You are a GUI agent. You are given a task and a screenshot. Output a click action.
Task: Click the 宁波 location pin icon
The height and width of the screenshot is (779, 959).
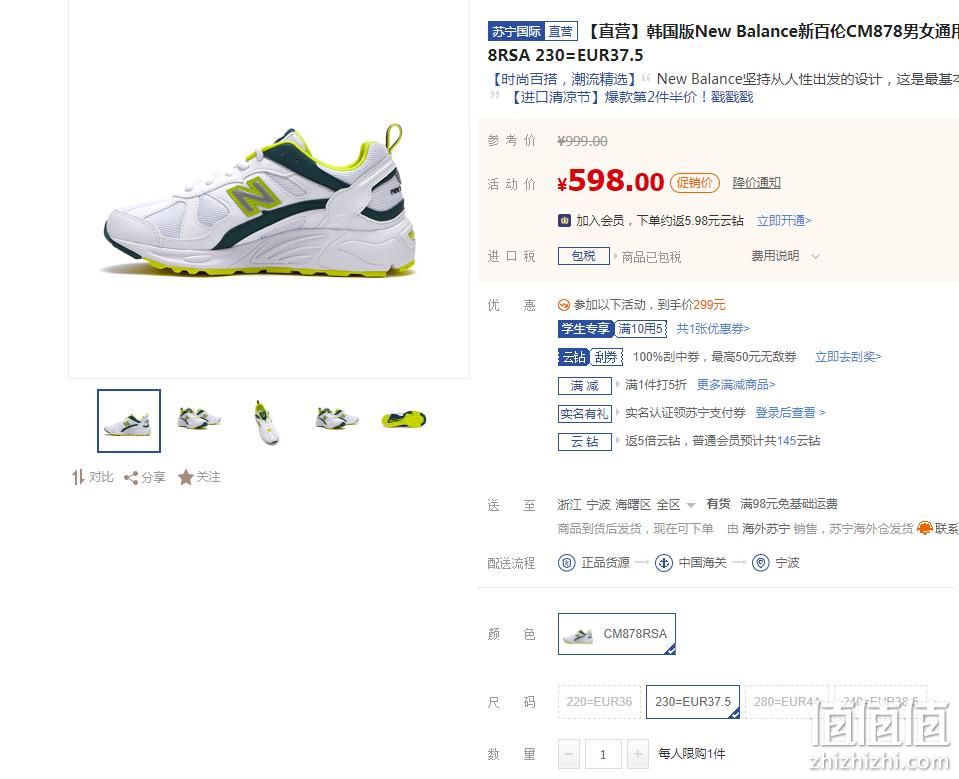pos(760,563)
